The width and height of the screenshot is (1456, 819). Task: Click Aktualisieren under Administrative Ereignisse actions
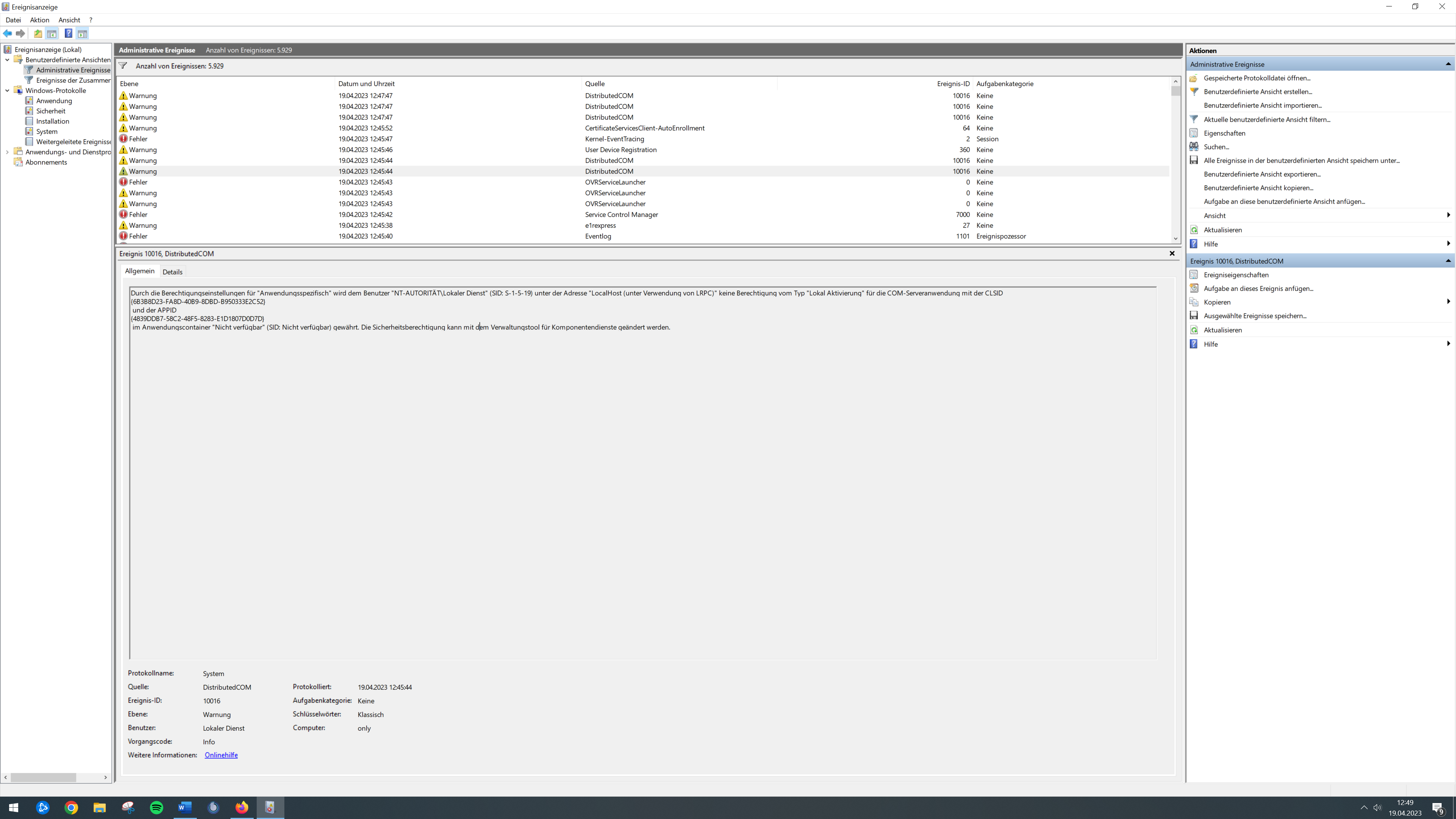[x=1222, y=230]
